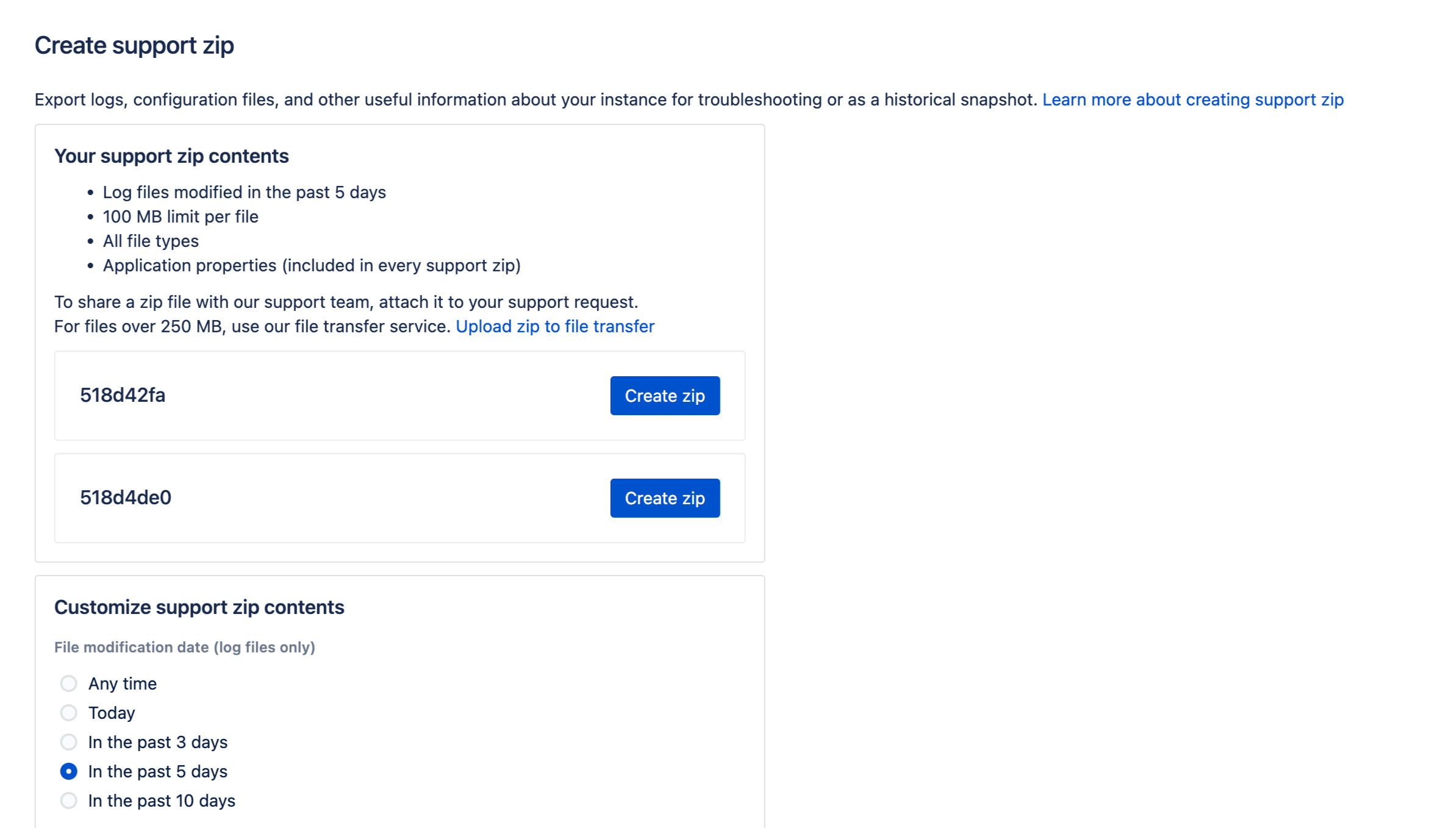Pick the In the past 5 days option
This screenshot has width=1456, height=828.
pos(69,771)
